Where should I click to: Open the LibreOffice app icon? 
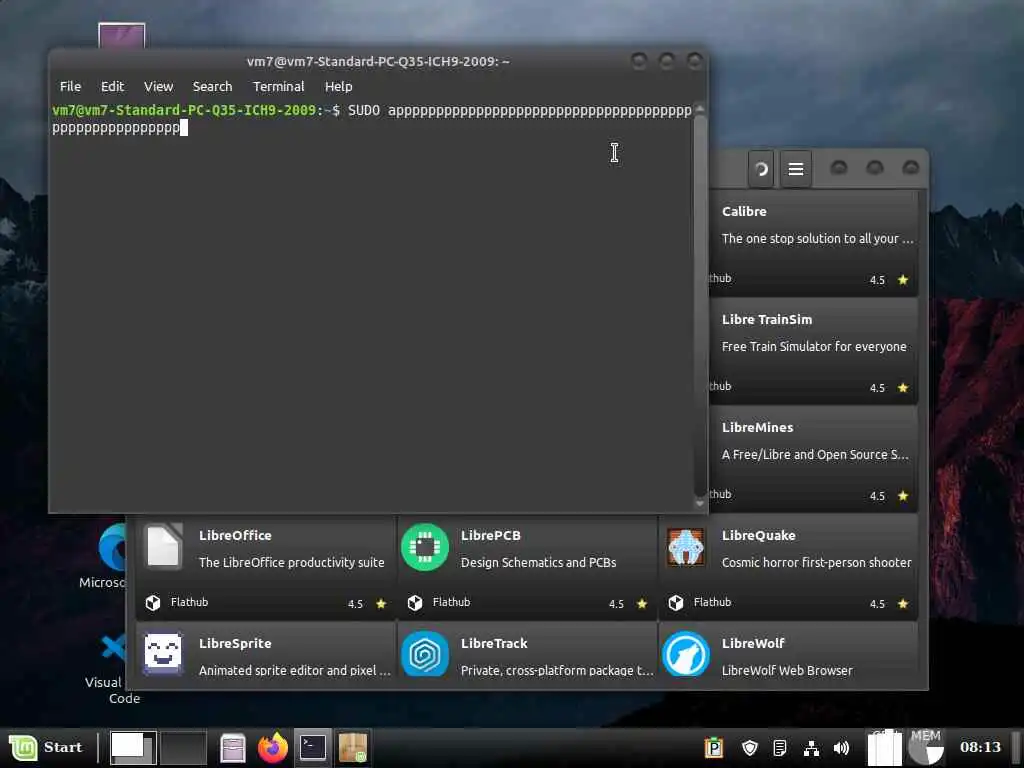163,547
